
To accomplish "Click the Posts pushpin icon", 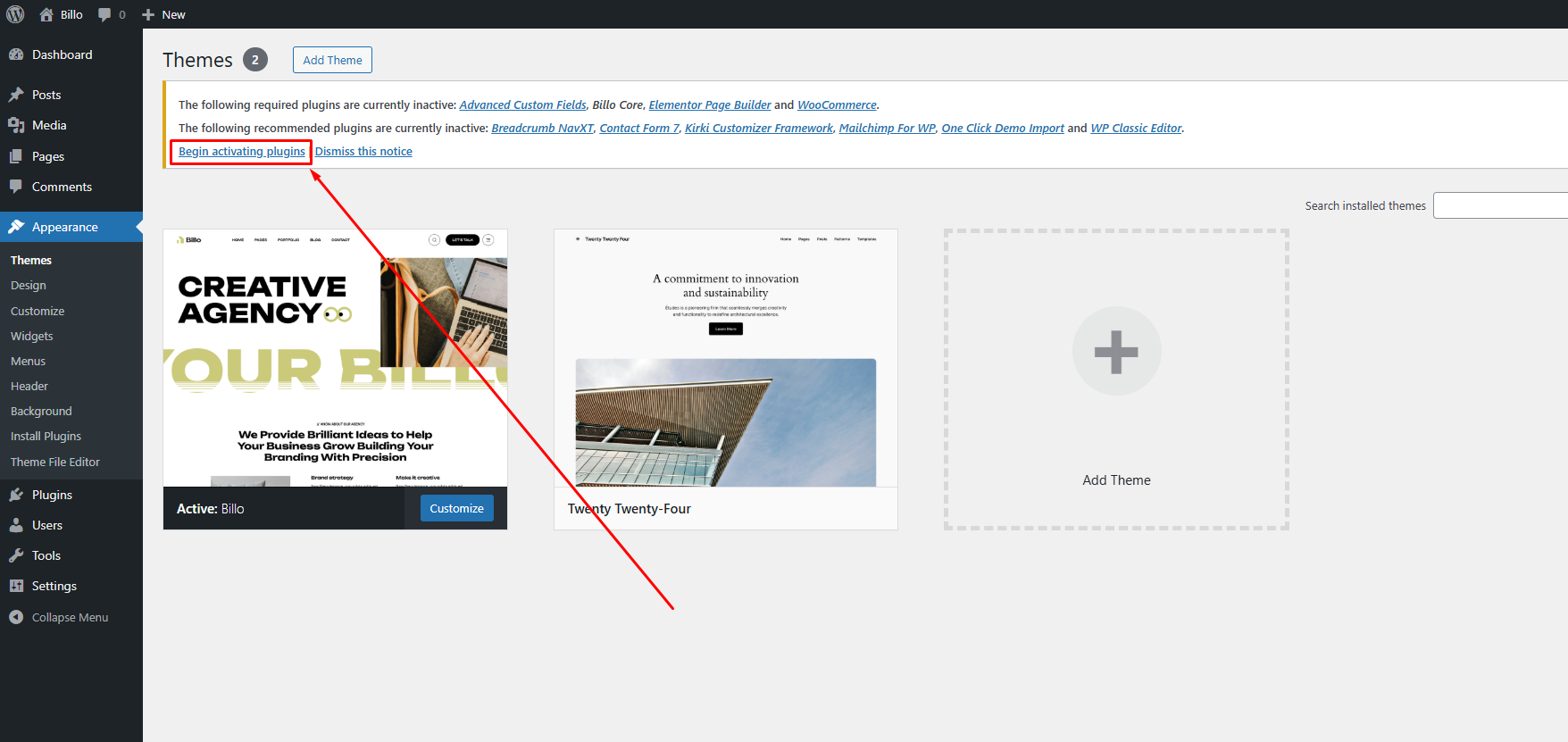I will [16, 95].
